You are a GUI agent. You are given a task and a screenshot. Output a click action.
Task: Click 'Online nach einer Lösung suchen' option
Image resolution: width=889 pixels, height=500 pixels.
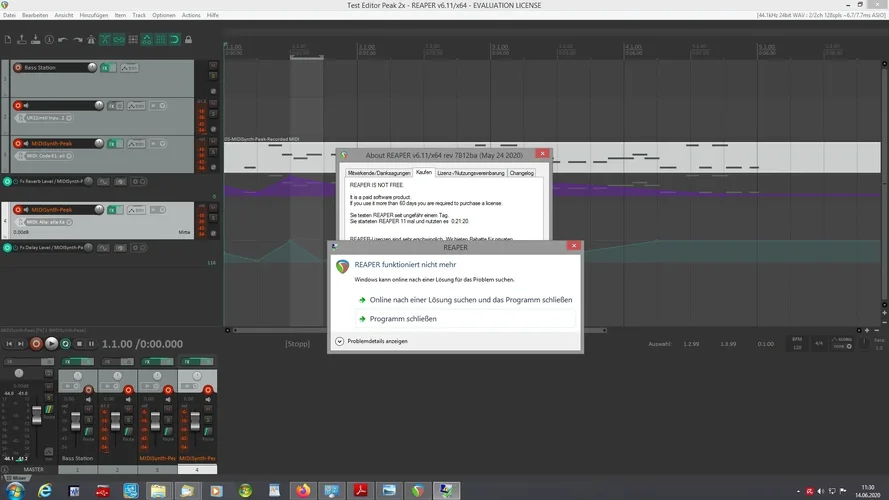click(465, 300)
